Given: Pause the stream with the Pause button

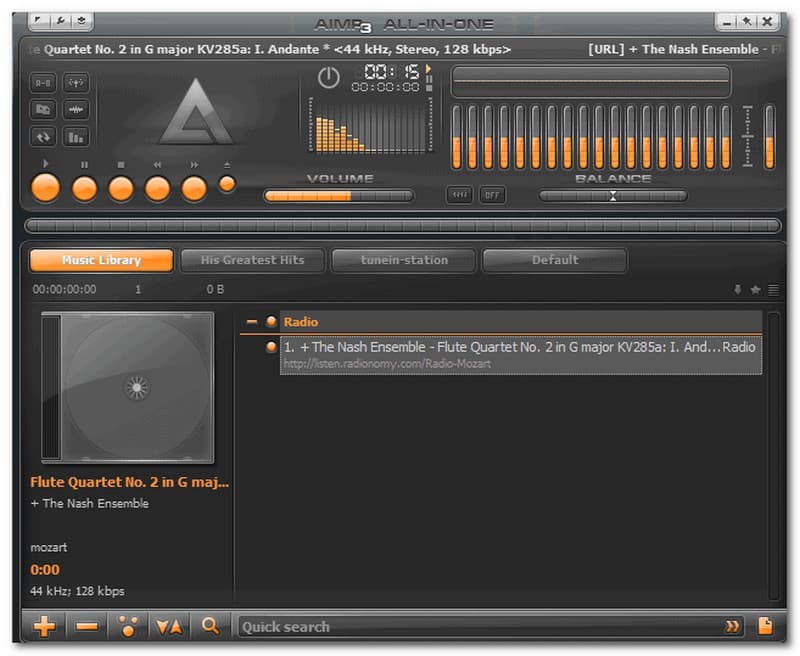Looking at the screenshot, I should [84, 189].
